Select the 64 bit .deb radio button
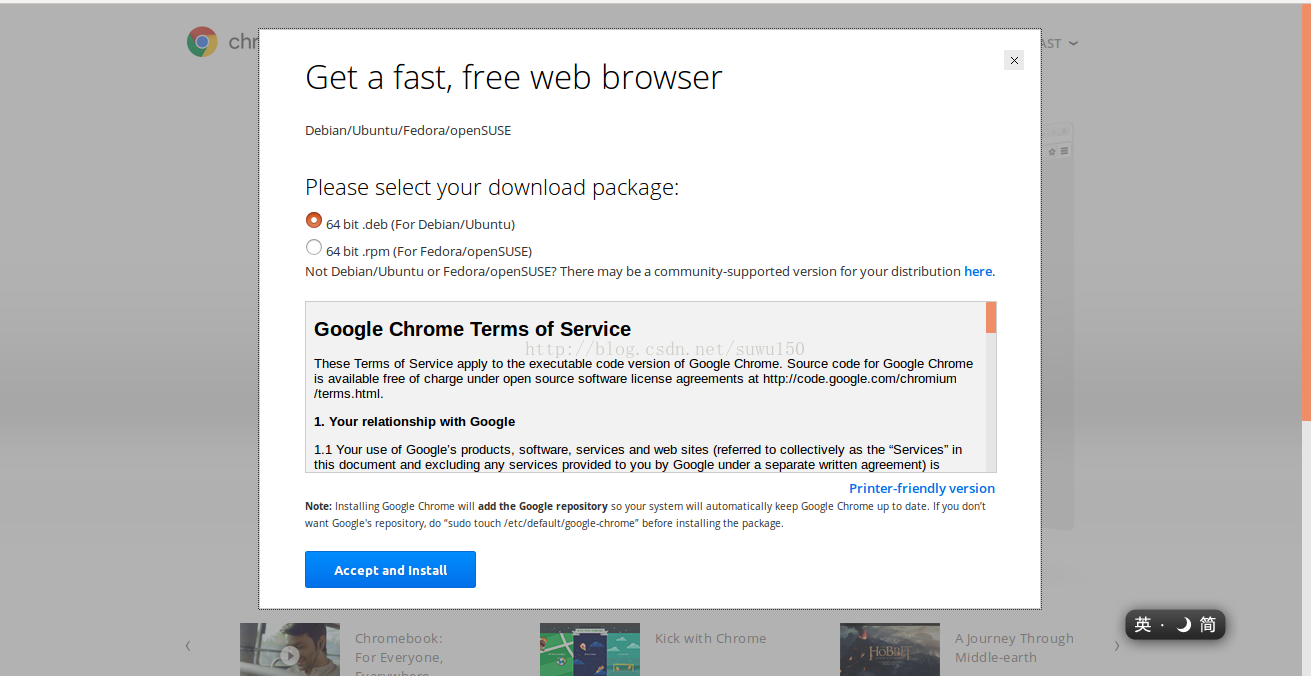Screen dimensions: 1311x676 pyautogui.click(x=314, y=220)
